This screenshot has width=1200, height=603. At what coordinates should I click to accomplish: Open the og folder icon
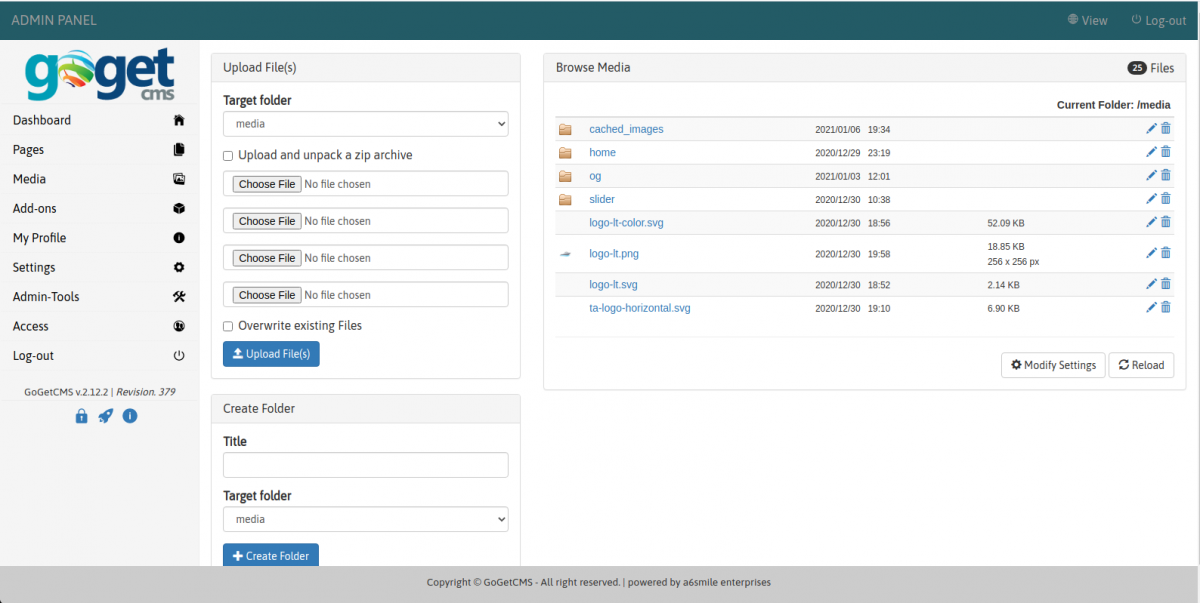click(x=565, y=176)
